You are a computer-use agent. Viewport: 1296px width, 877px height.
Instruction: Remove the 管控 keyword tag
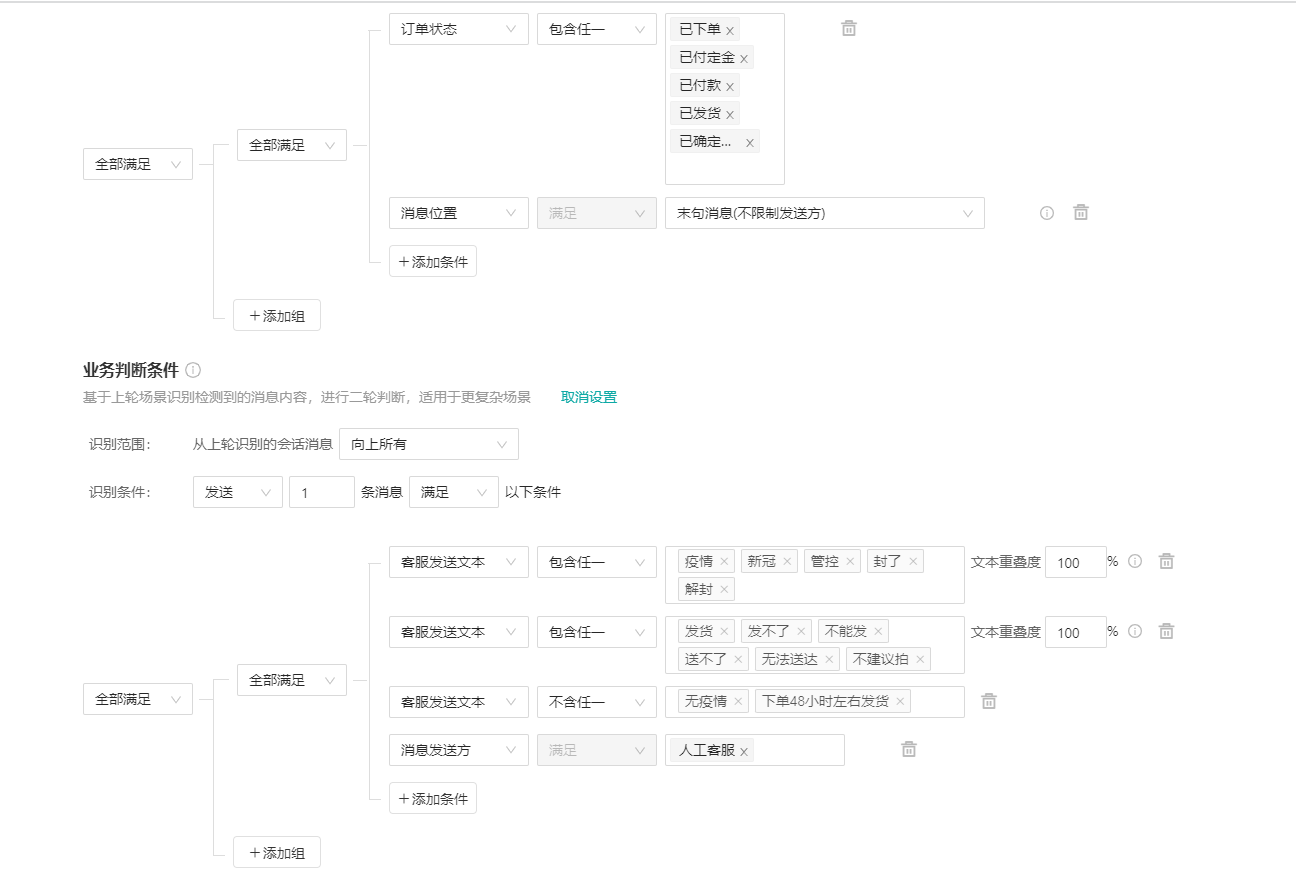click(850, 562)
